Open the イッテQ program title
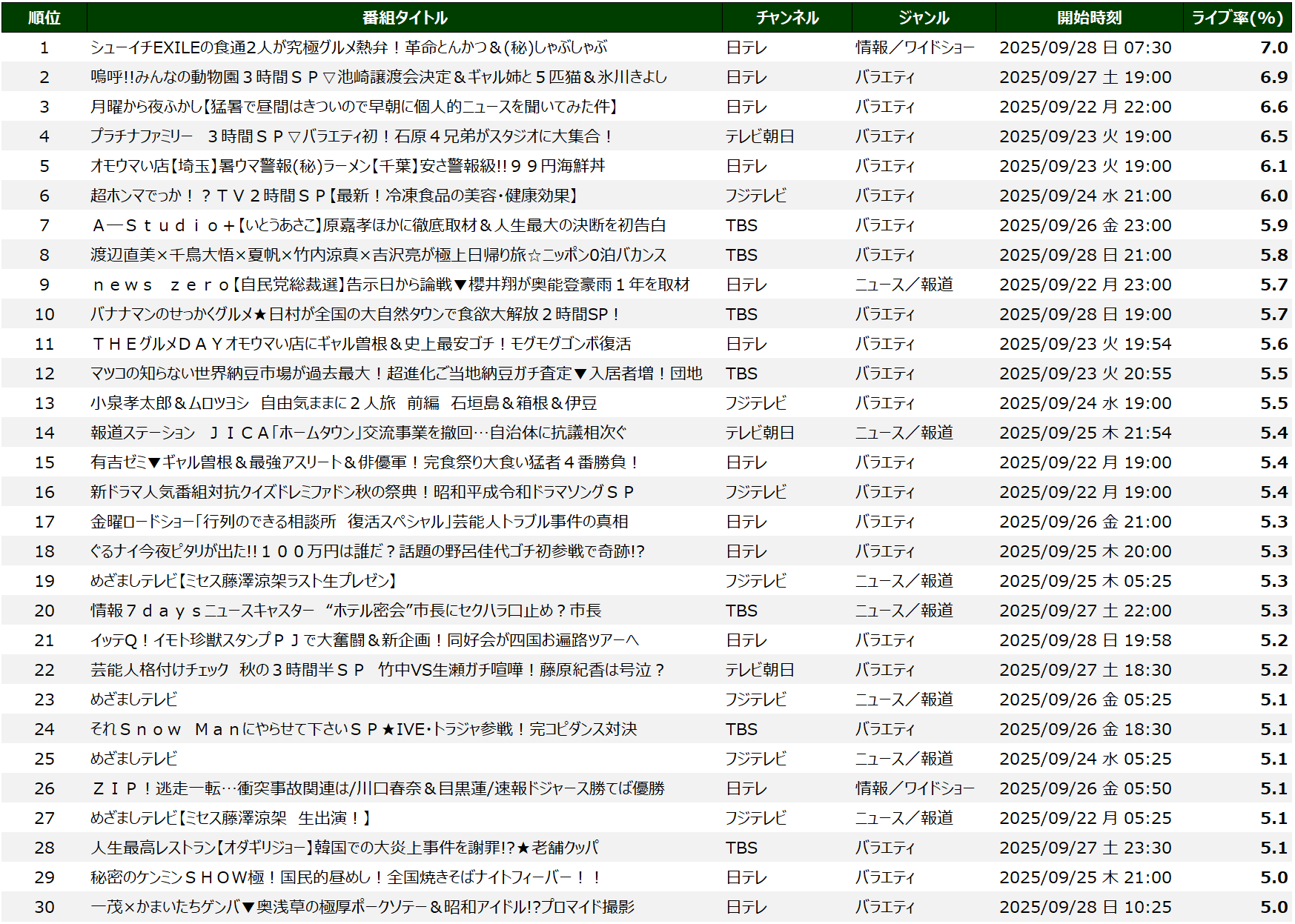The width and height of the screenshot is (1295, 924). pos(364,640)
